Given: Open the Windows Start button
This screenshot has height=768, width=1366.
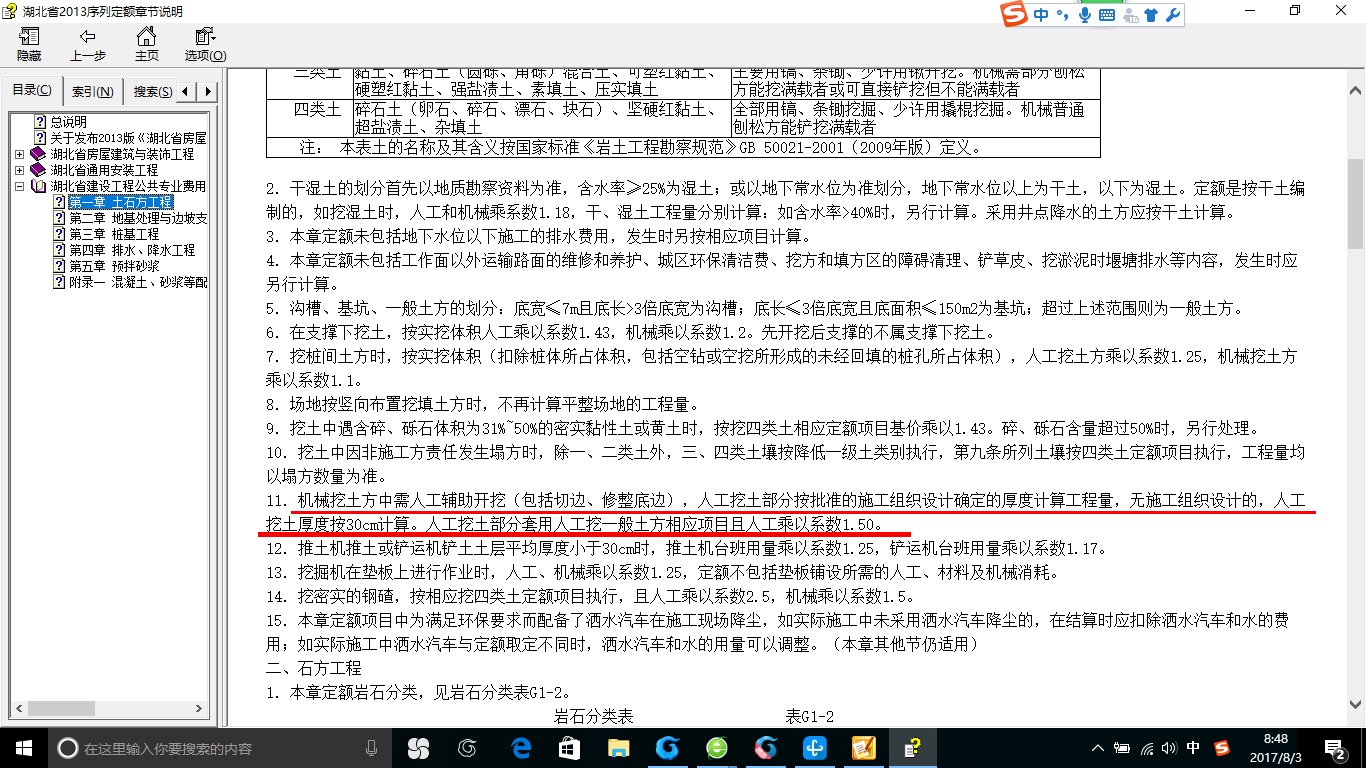Looking at the screenshot, I should pos(23,748).
